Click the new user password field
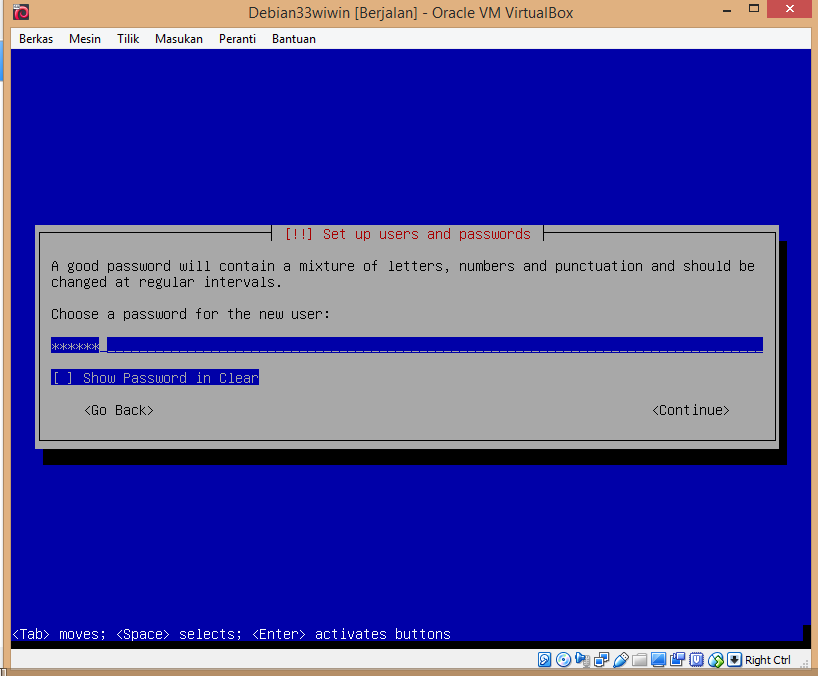This screenshot has height=676, width=818. coord(407,345)
